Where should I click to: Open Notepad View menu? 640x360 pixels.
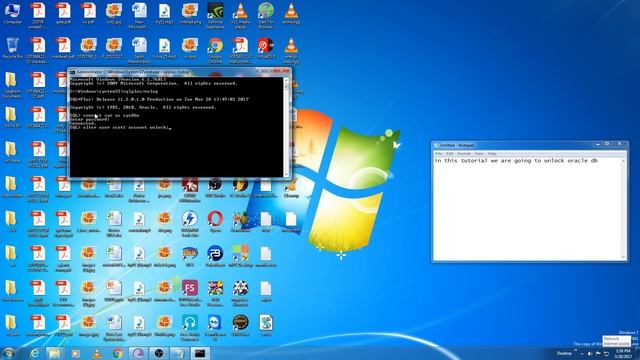point(479,154)
